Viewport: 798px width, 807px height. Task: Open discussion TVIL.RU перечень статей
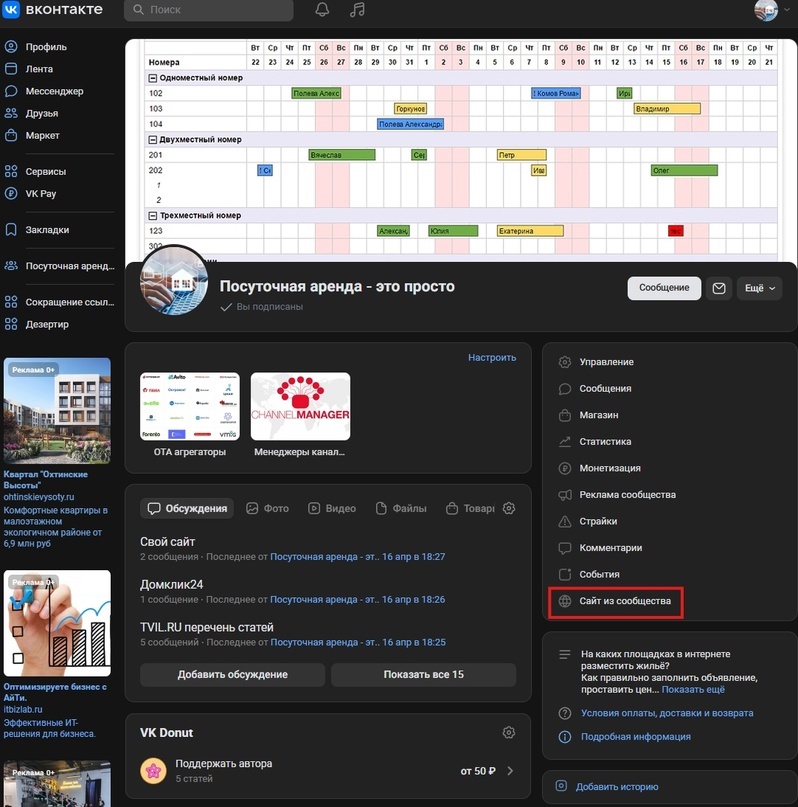206,627
